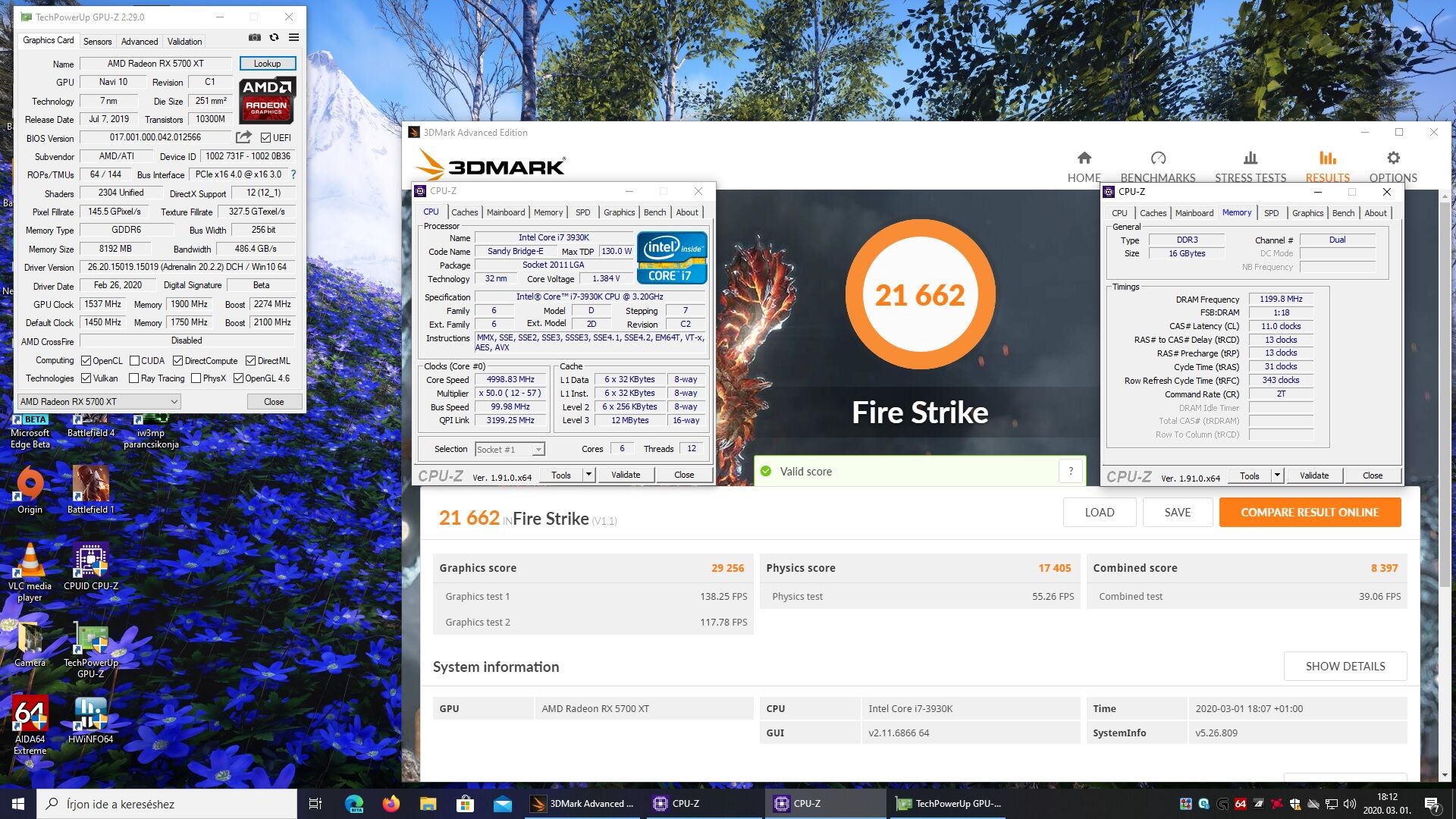Open Camera desktop icon
The width and height of the screenshot is (1456, 819).
[x=30, y=644]
